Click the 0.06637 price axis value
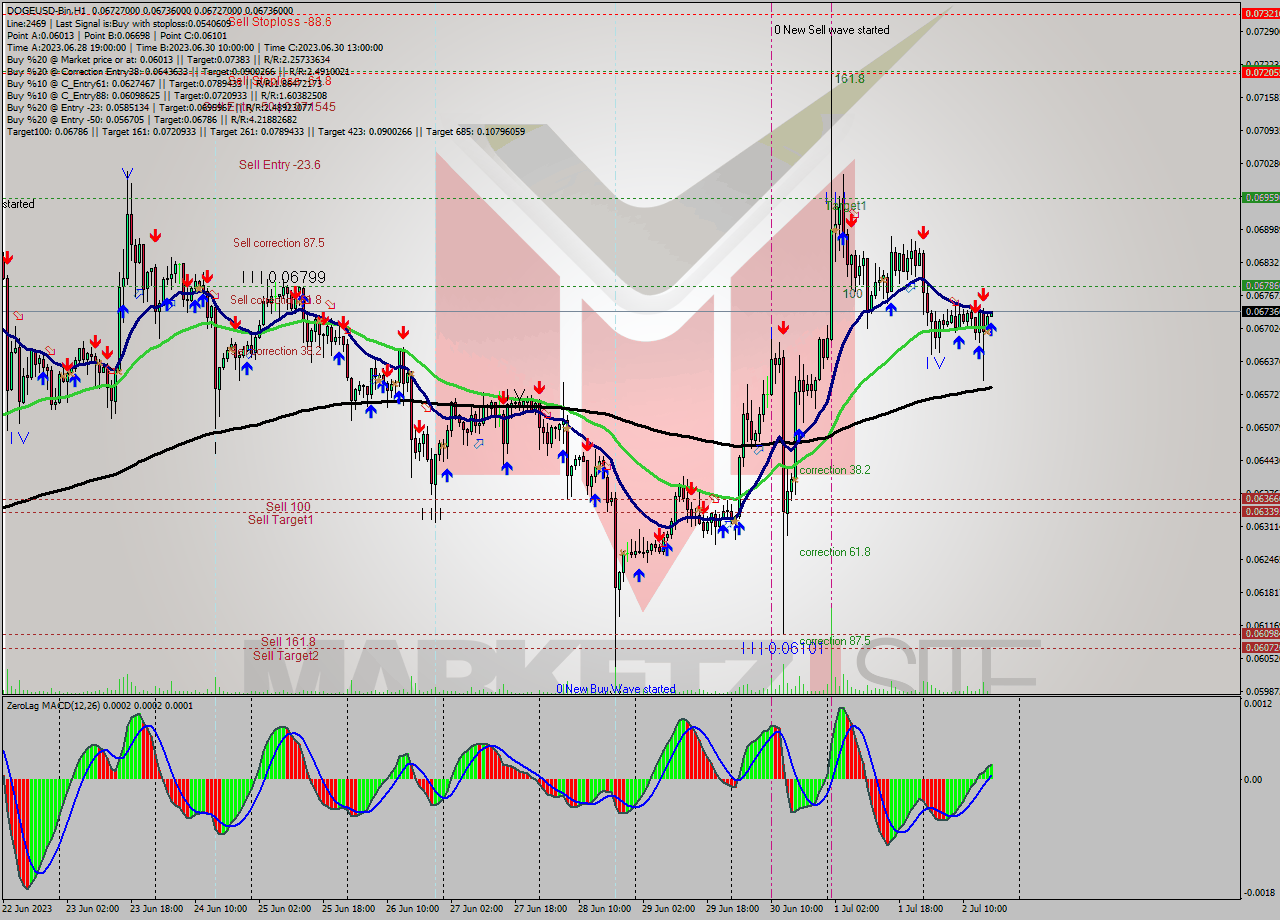The width and height of the screenshot is (1280, 920). (1263, 361)
